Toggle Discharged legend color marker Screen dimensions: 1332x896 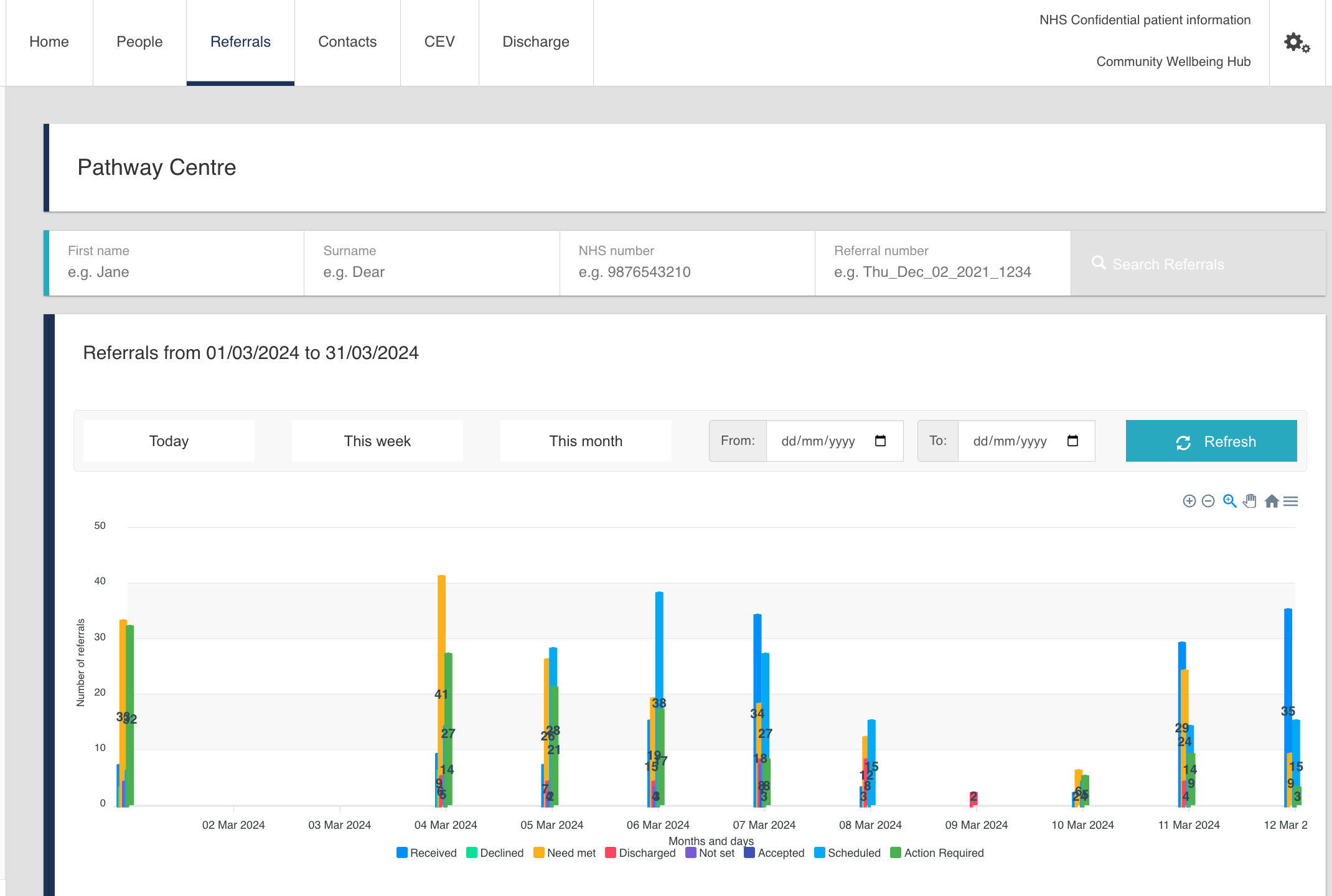[x=611, y=852]
